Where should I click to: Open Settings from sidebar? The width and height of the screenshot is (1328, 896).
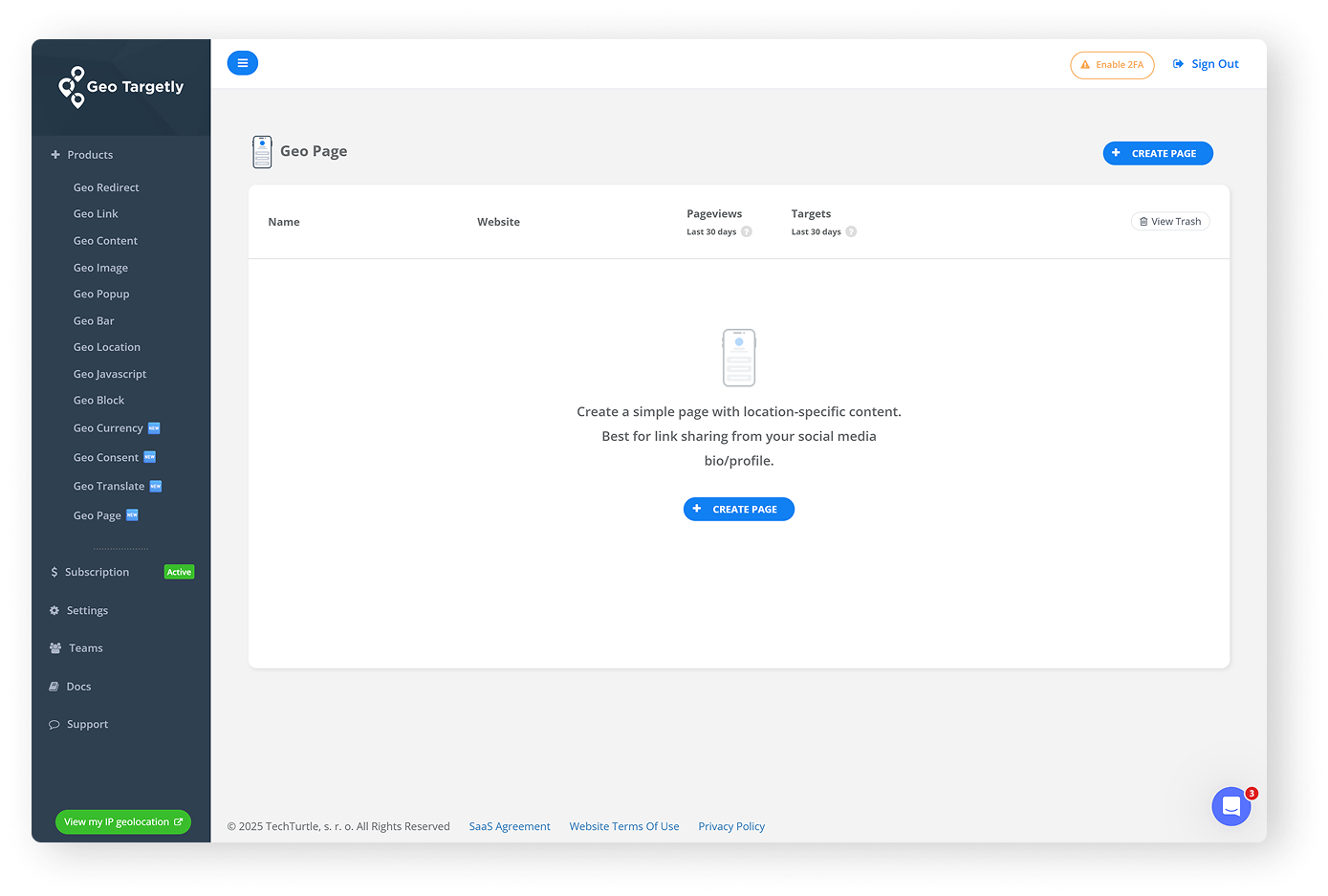pyautogui.click(x=87, y=610)
